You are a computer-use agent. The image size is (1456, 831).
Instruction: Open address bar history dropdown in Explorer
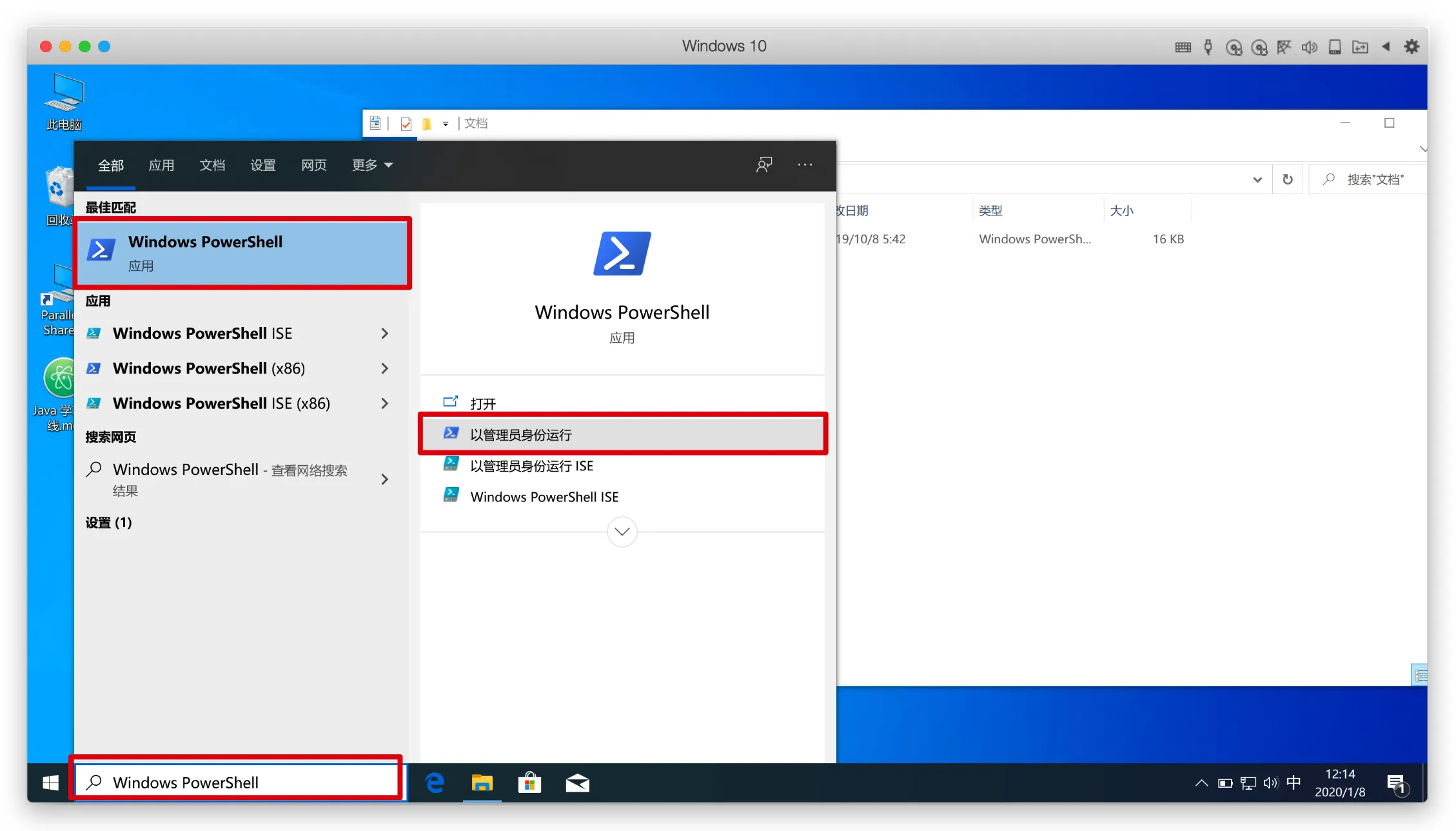[x=1257, y=179]
